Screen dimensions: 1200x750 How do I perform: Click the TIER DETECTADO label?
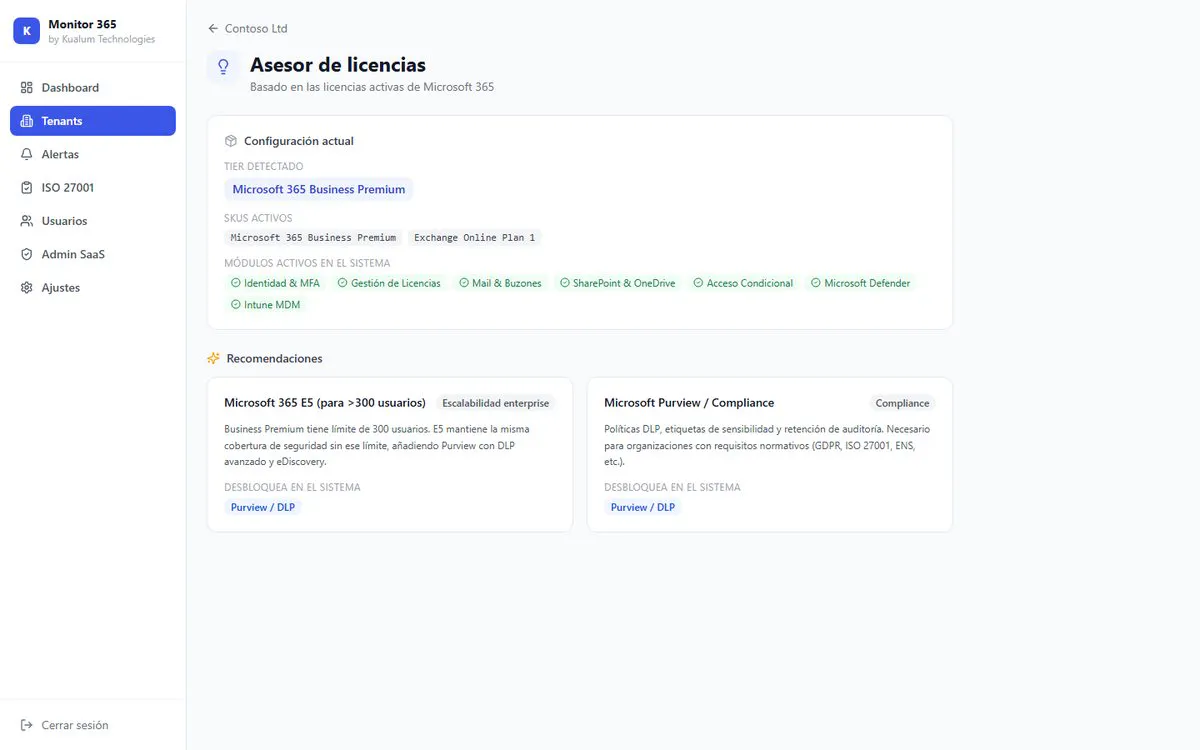264,167
